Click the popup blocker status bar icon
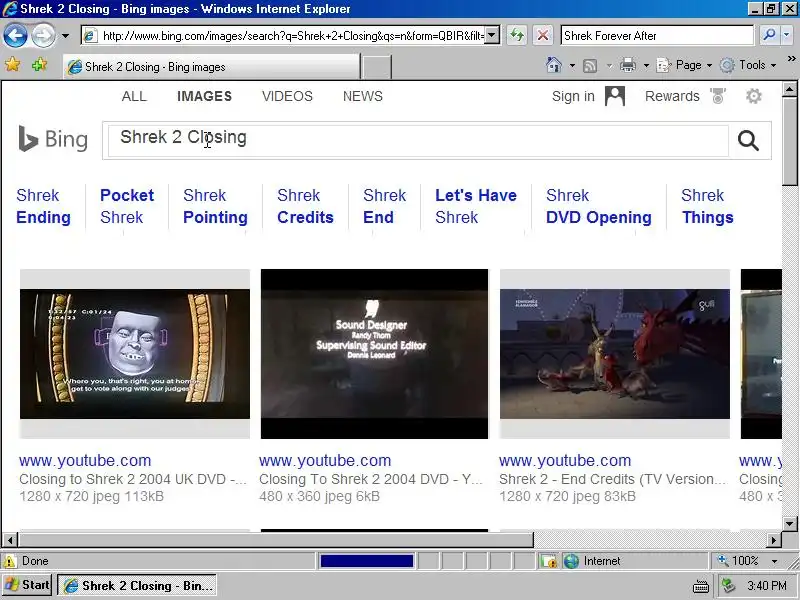 549,561
